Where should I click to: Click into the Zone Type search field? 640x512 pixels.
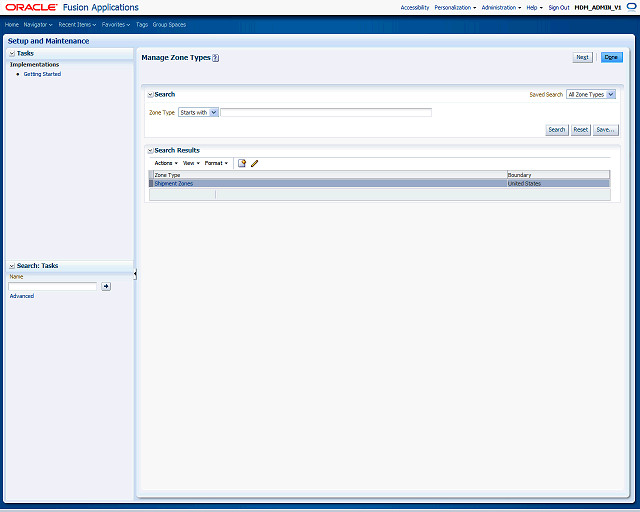pyautogui.click(x=326, y=112)
